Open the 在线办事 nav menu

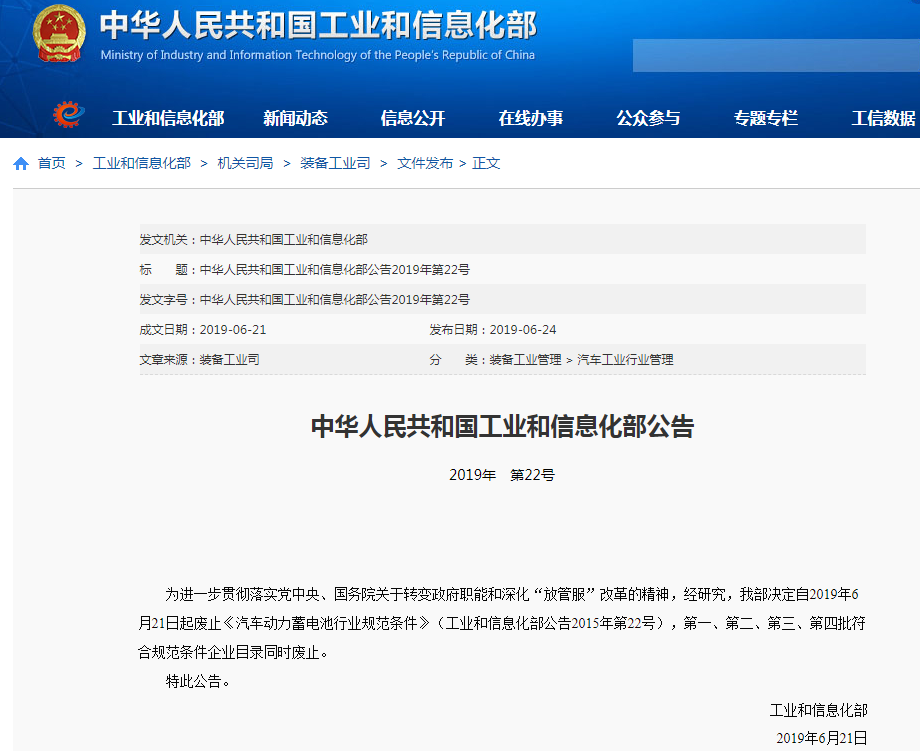530,118
